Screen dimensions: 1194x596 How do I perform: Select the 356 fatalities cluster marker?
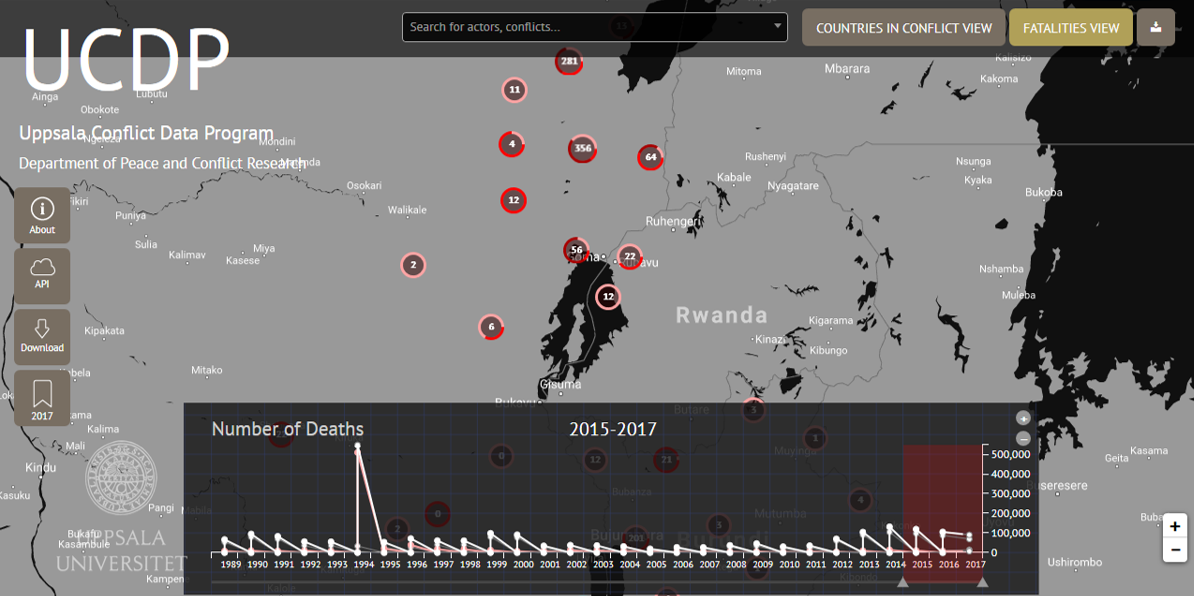[583, 148]
